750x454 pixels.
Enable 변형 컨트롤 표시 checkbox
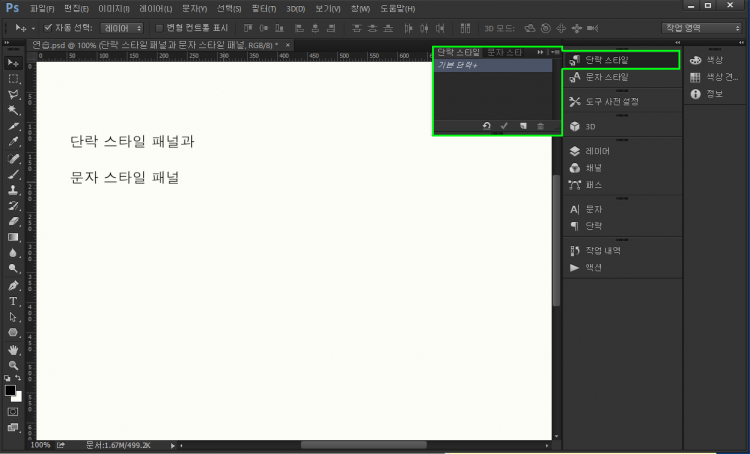pyautogui.click(x=159, y=27)
